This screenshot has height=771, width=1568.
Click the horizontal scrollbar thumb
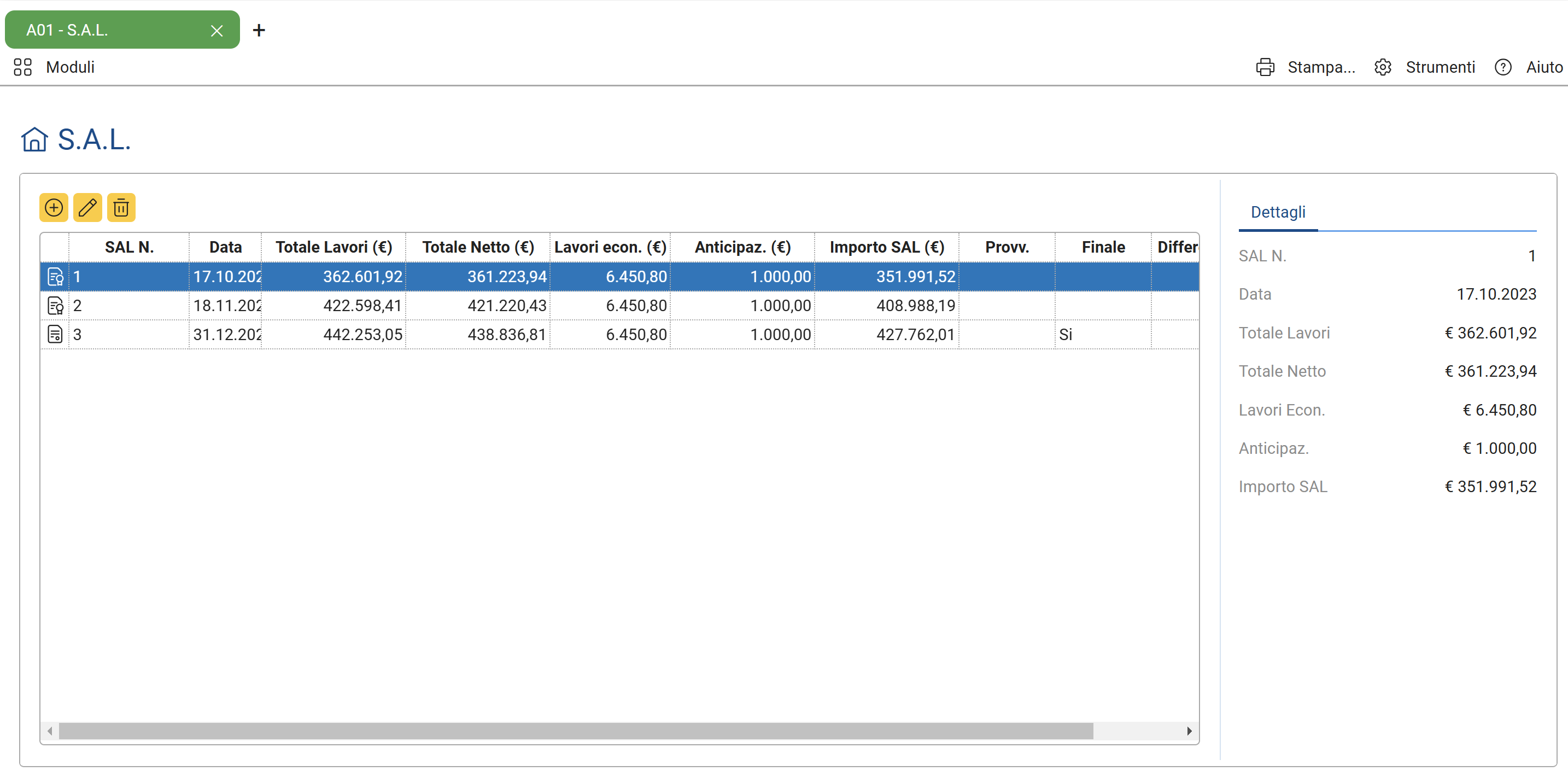point(575,731)
